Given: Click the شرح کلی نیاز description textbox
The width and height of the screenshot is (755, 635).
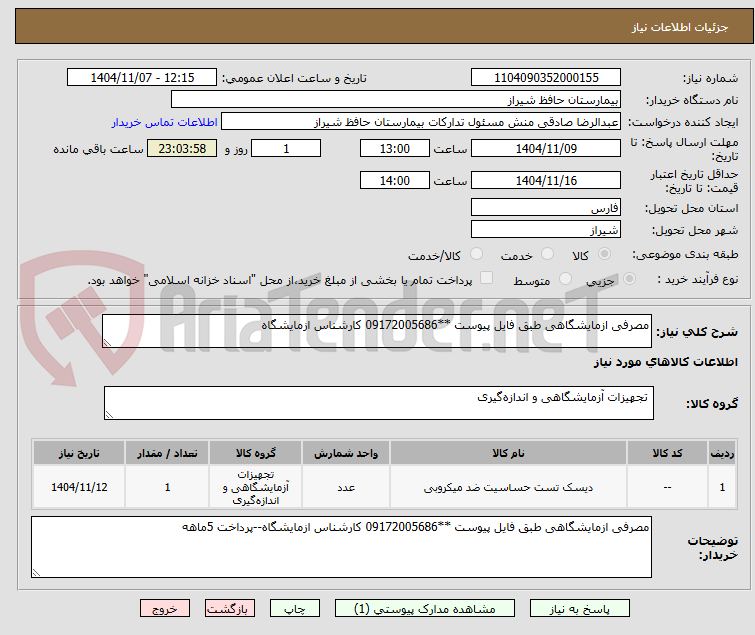Looking at the screenshot, I should (377, 331).
